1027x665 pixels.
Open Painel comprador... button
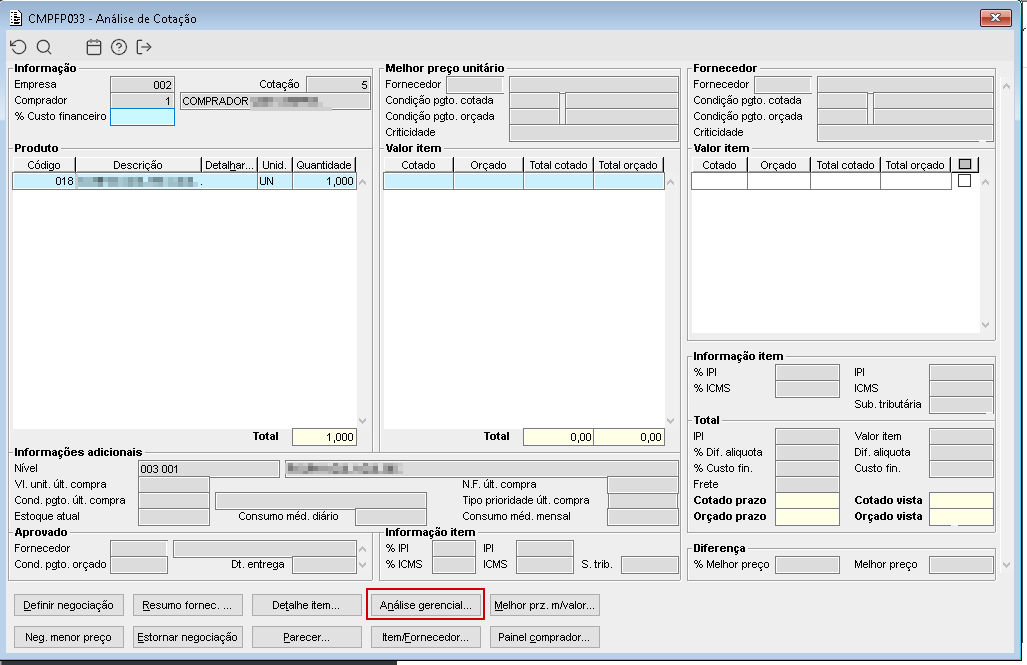[x=544, y=637]
